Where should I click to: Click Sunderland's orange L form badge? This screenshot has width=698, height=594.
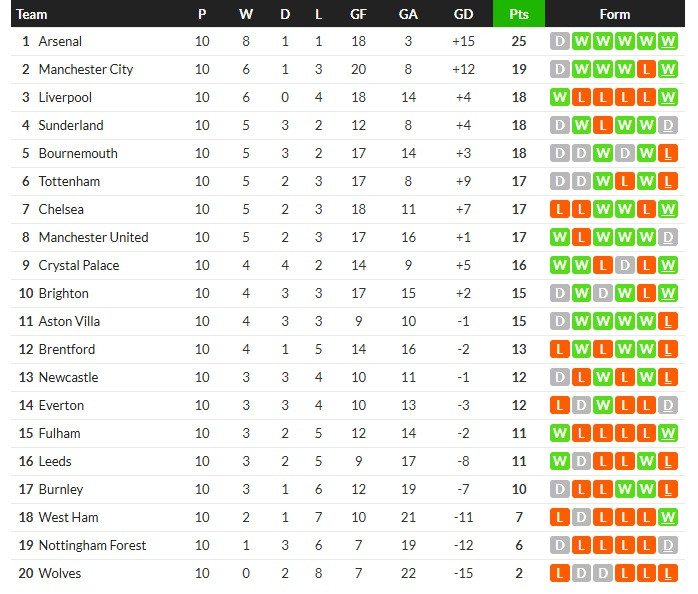pos(603,125)
